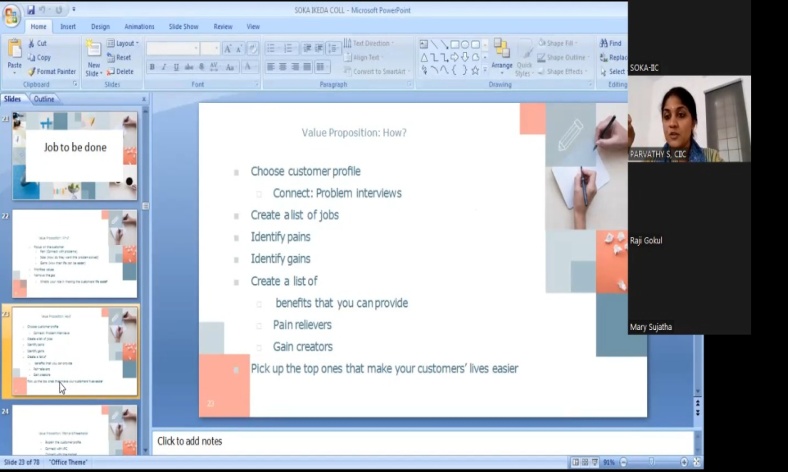
Task: Click the Office button logo
Action: point(12,17)
